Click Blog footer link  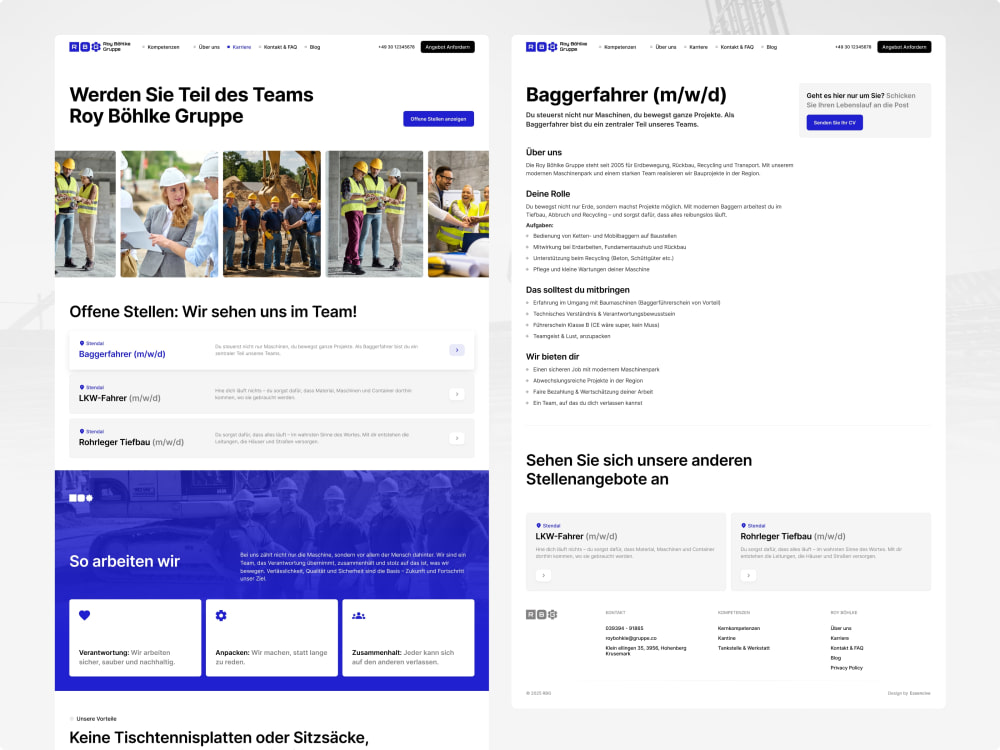pos(835,658)
